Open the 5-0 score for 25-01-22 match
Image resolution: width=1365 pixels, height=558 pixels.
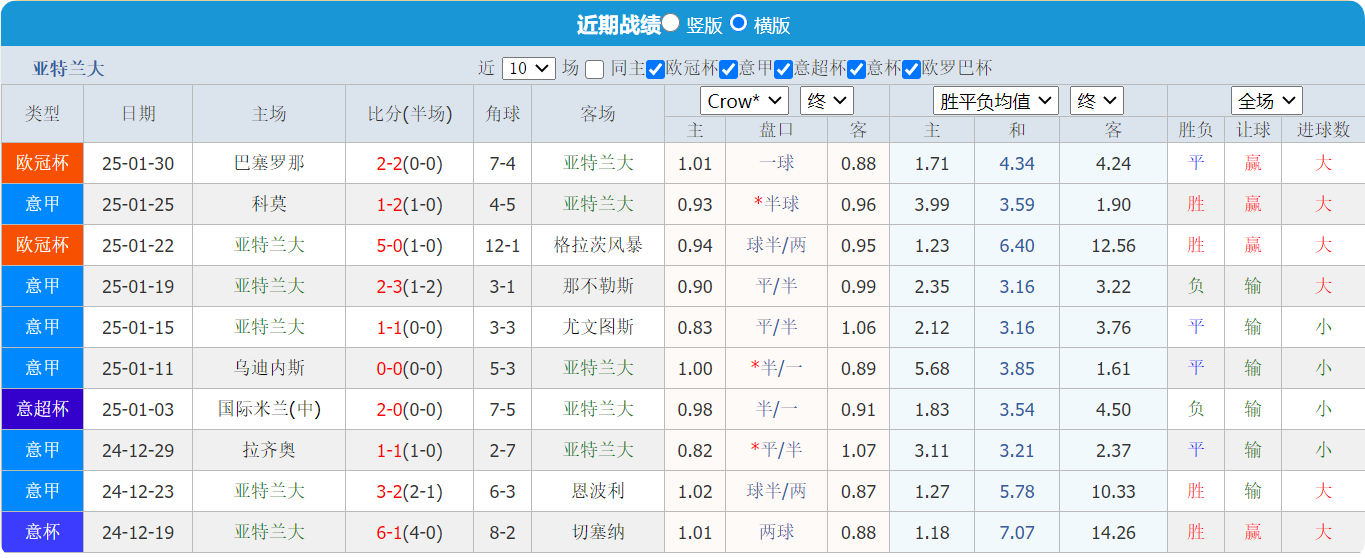(389, 246)
